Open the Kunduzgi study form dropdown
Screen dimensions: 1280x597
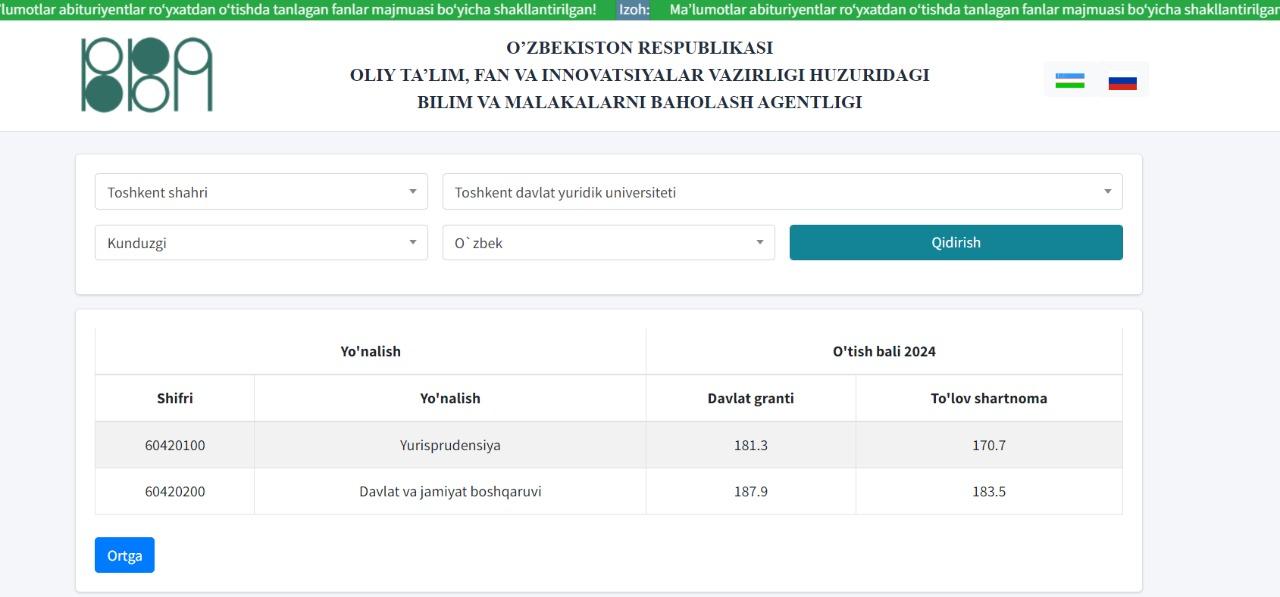click(261, 243)
